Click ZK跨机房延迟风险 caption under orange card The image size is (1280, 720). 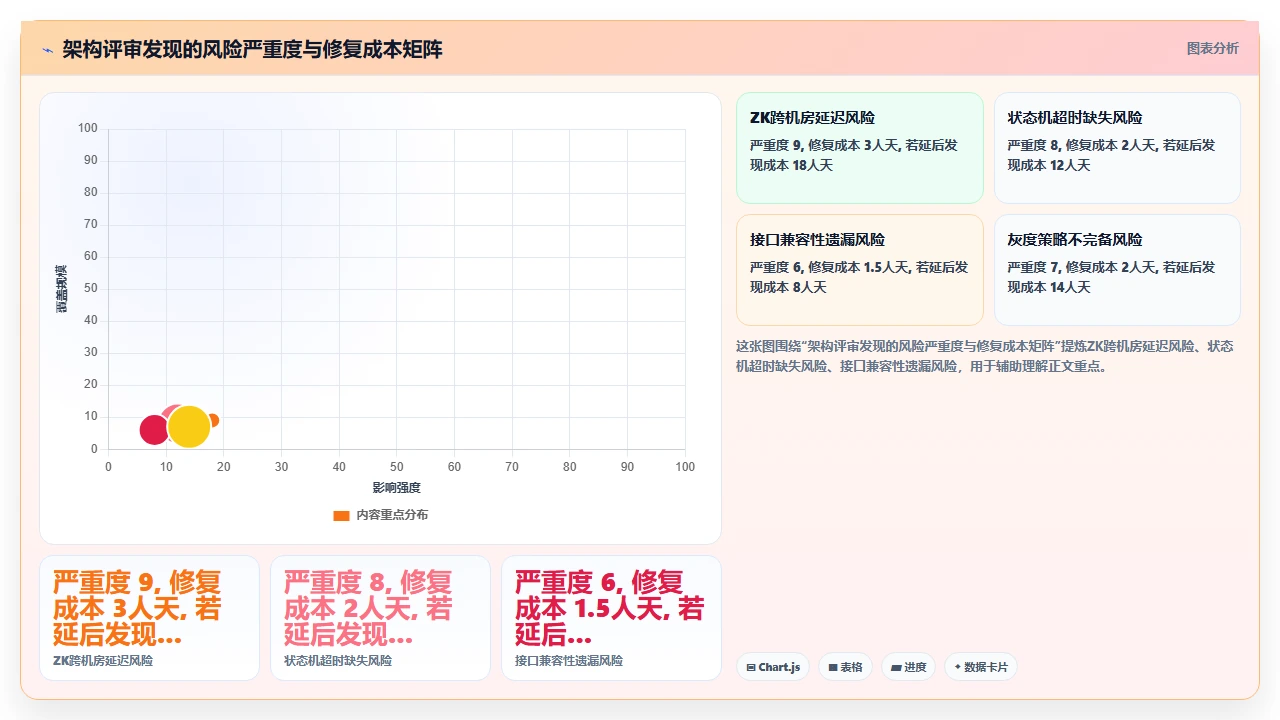(103, 661)
